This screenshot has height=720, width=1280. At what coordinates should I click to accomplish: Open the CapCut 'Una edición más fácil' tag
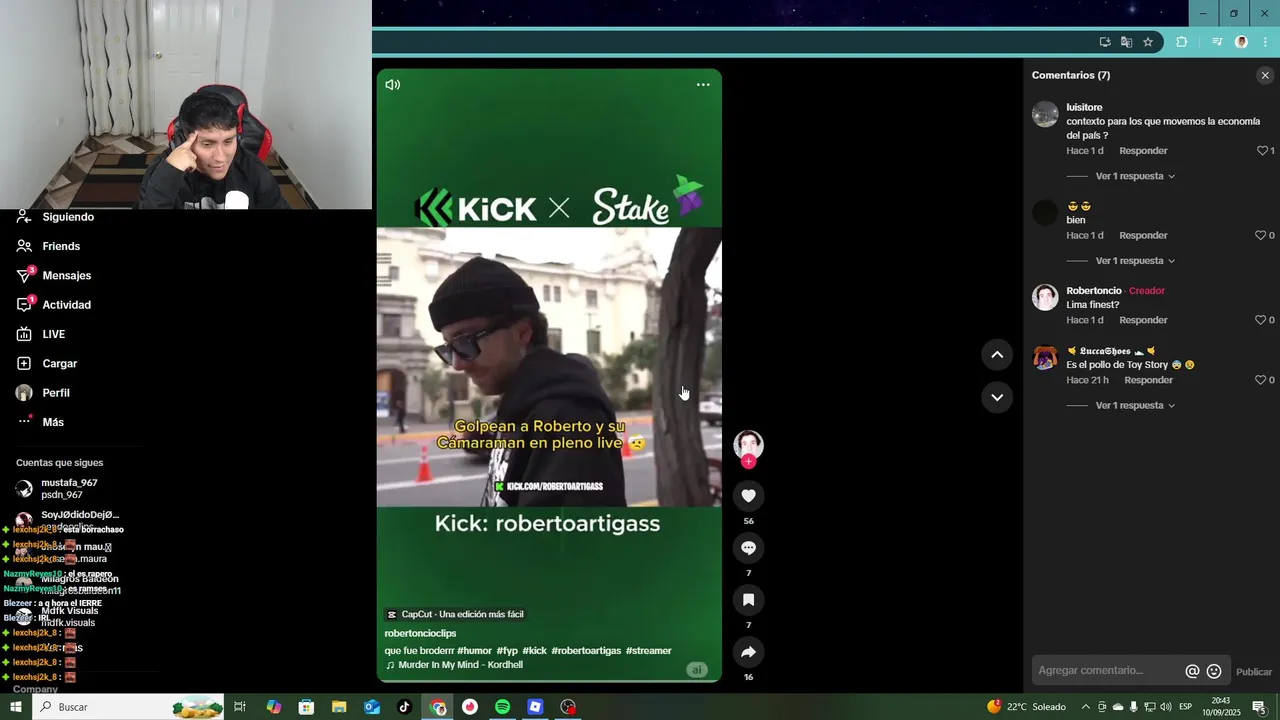point(455,614)
